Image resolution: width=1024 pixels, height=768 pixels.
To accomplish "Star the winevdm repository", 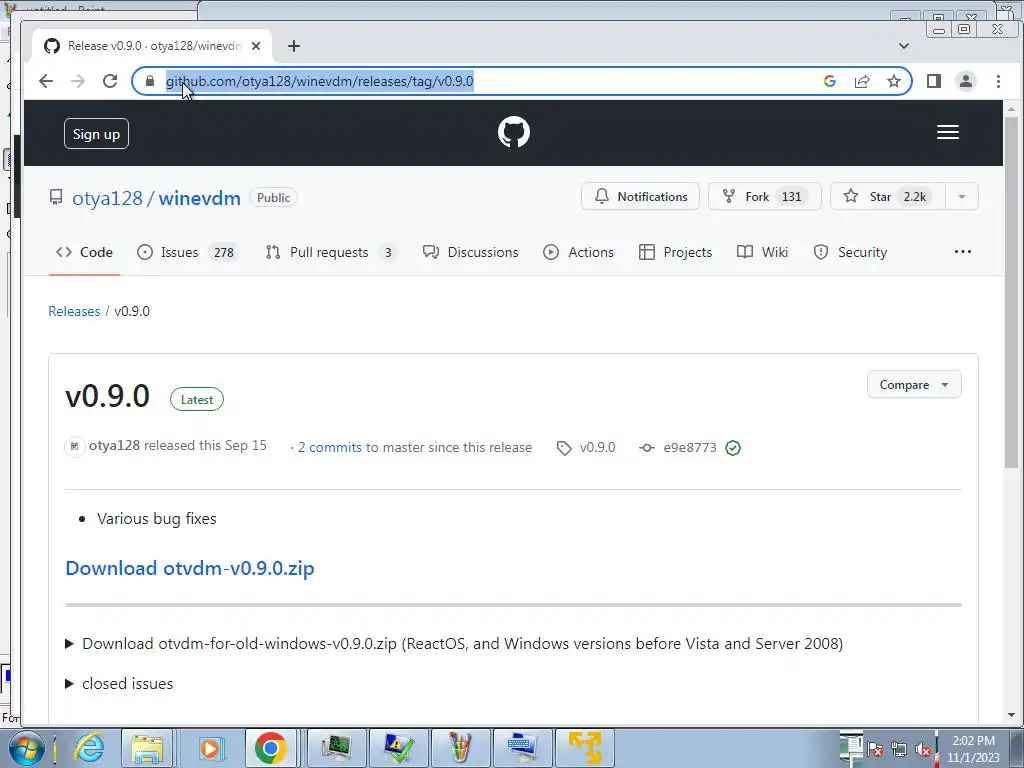I will [x=888, y=197].
